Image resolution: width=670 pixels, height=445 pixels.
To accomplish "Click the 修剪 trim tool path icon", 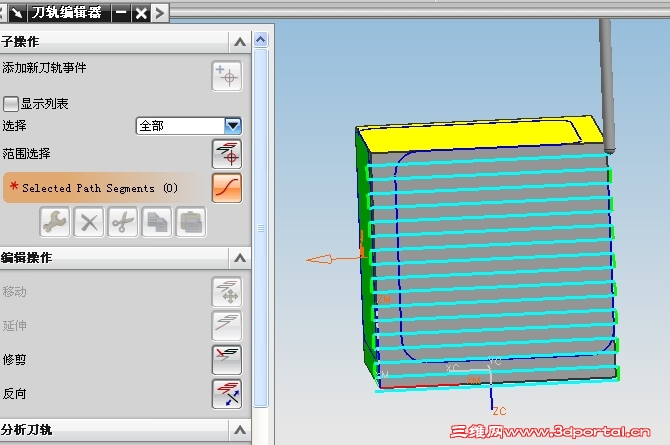I will pos(227,360).
